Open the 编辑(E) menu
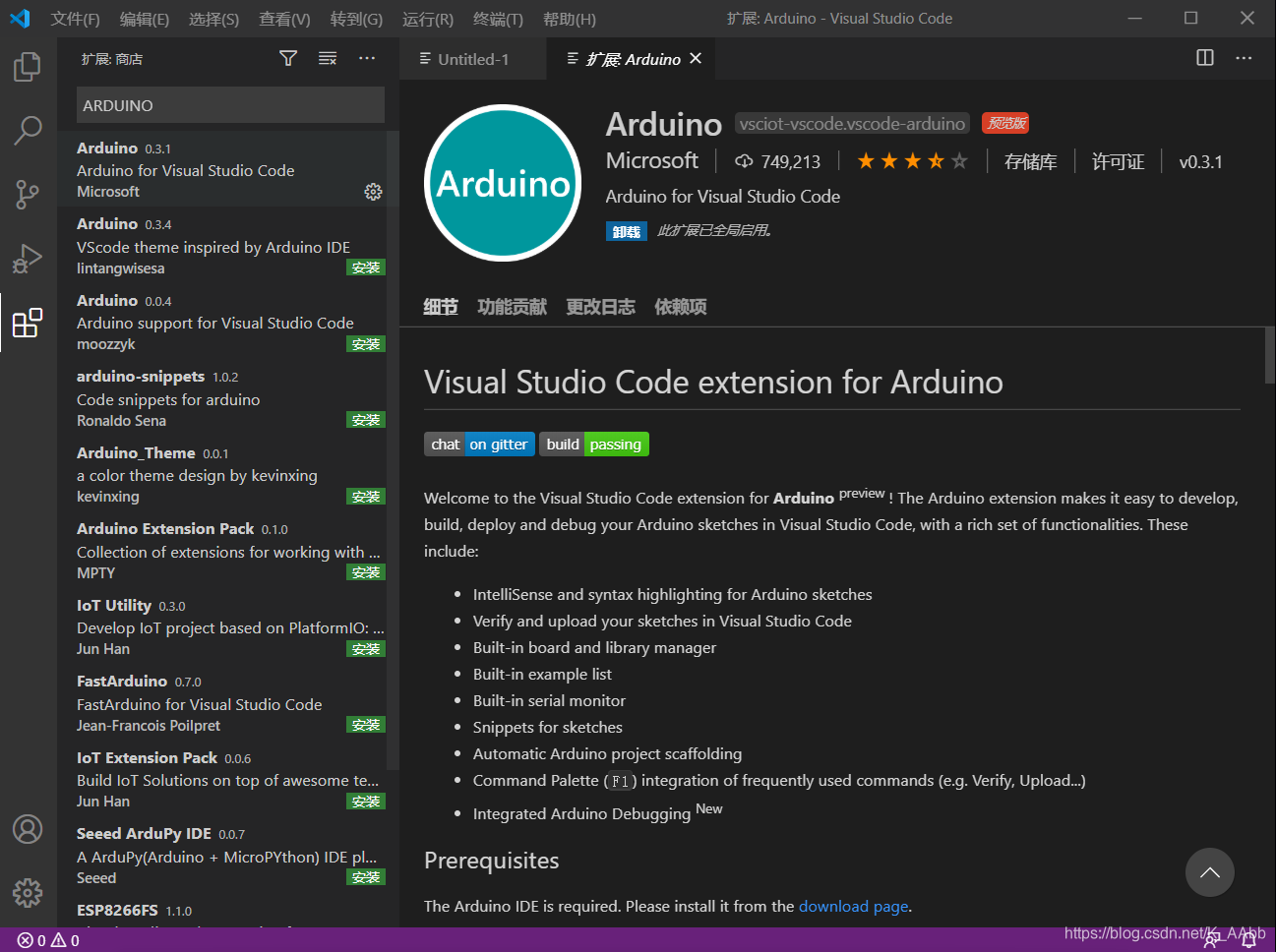Image resolution: width=1276 pixels, height=952 pixels. point(145,19)
